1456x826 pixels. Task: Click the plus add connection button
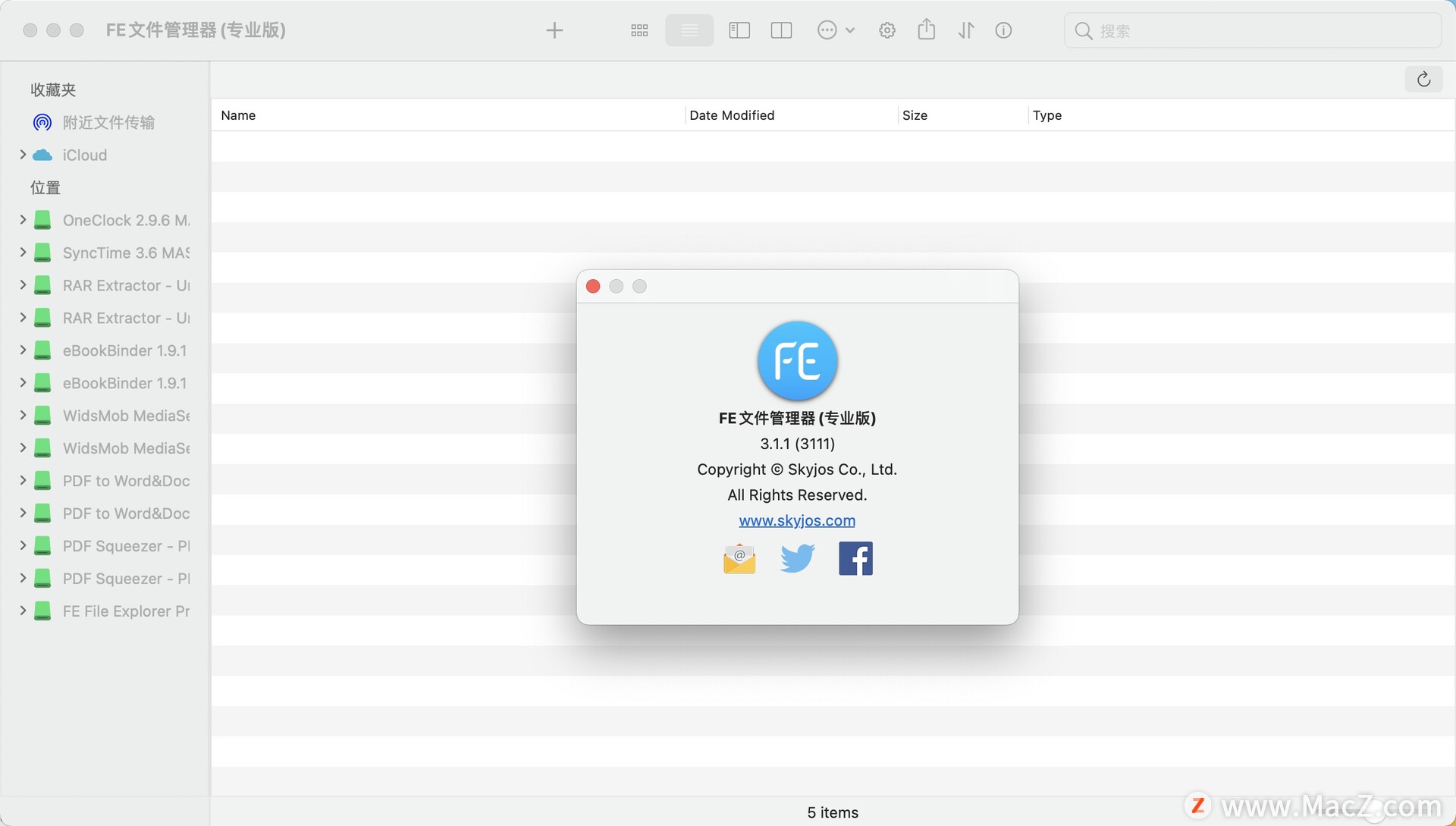(x=554, y=30)
